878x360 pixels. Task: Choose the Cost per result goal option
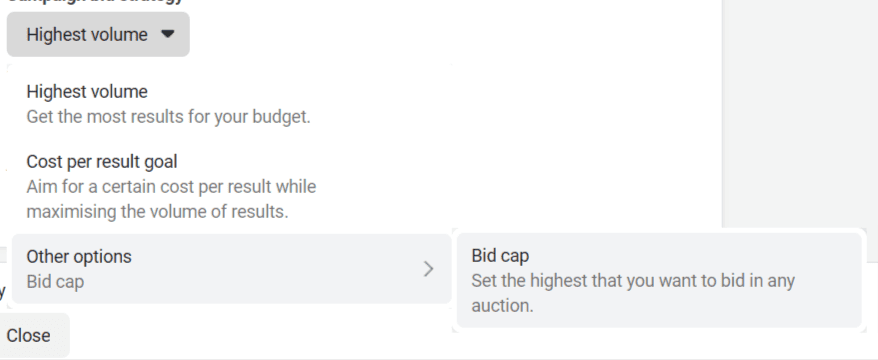232,186
